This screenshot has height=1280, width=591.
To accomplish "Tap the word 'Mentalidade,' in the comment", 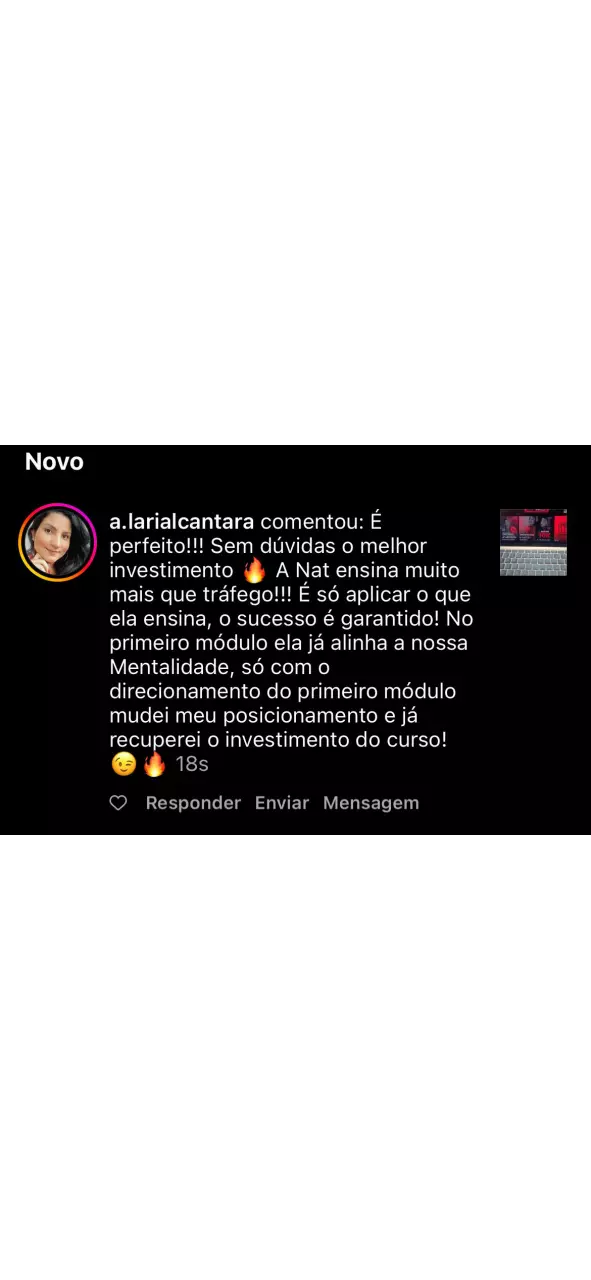I will point(171,667).
